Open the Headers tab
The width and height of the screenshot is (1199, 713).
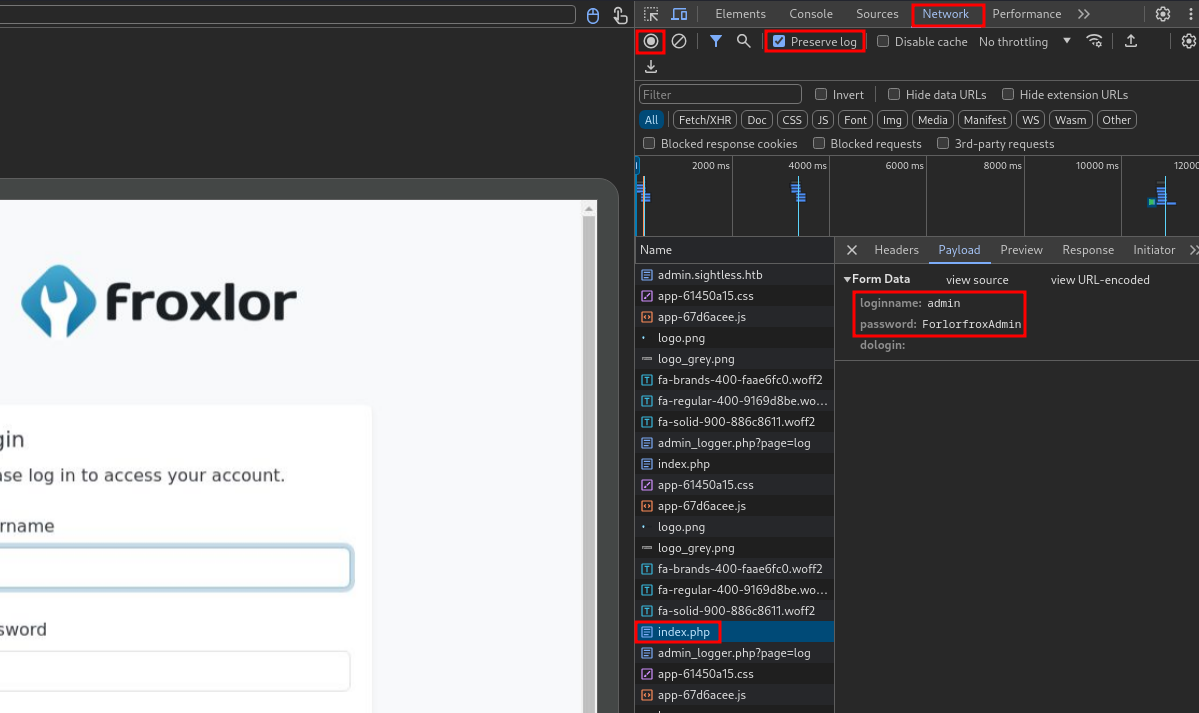click(x=896, y=250)
